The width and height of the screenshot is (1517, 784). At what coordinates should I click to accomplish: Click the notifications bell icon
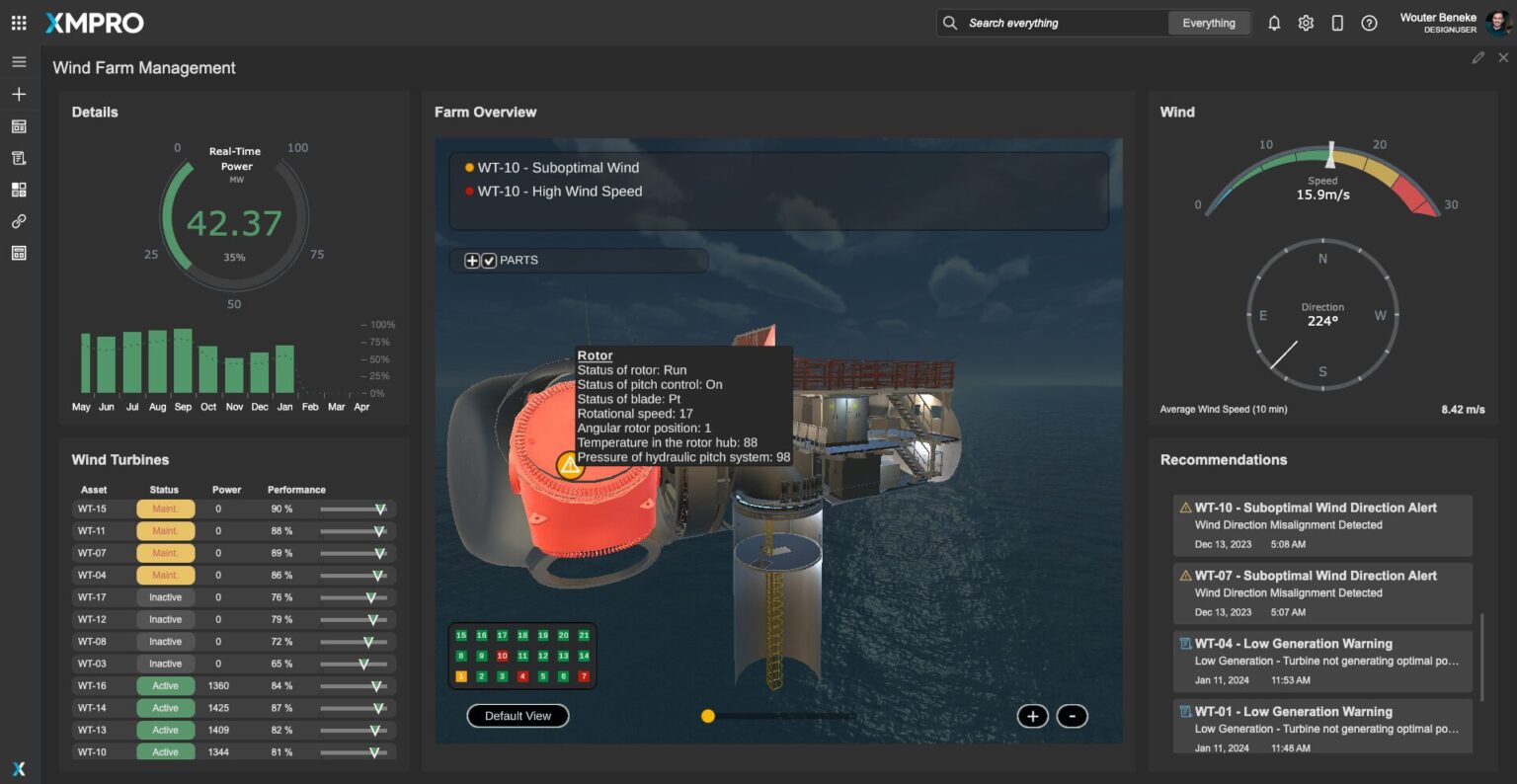[1274, 23]
